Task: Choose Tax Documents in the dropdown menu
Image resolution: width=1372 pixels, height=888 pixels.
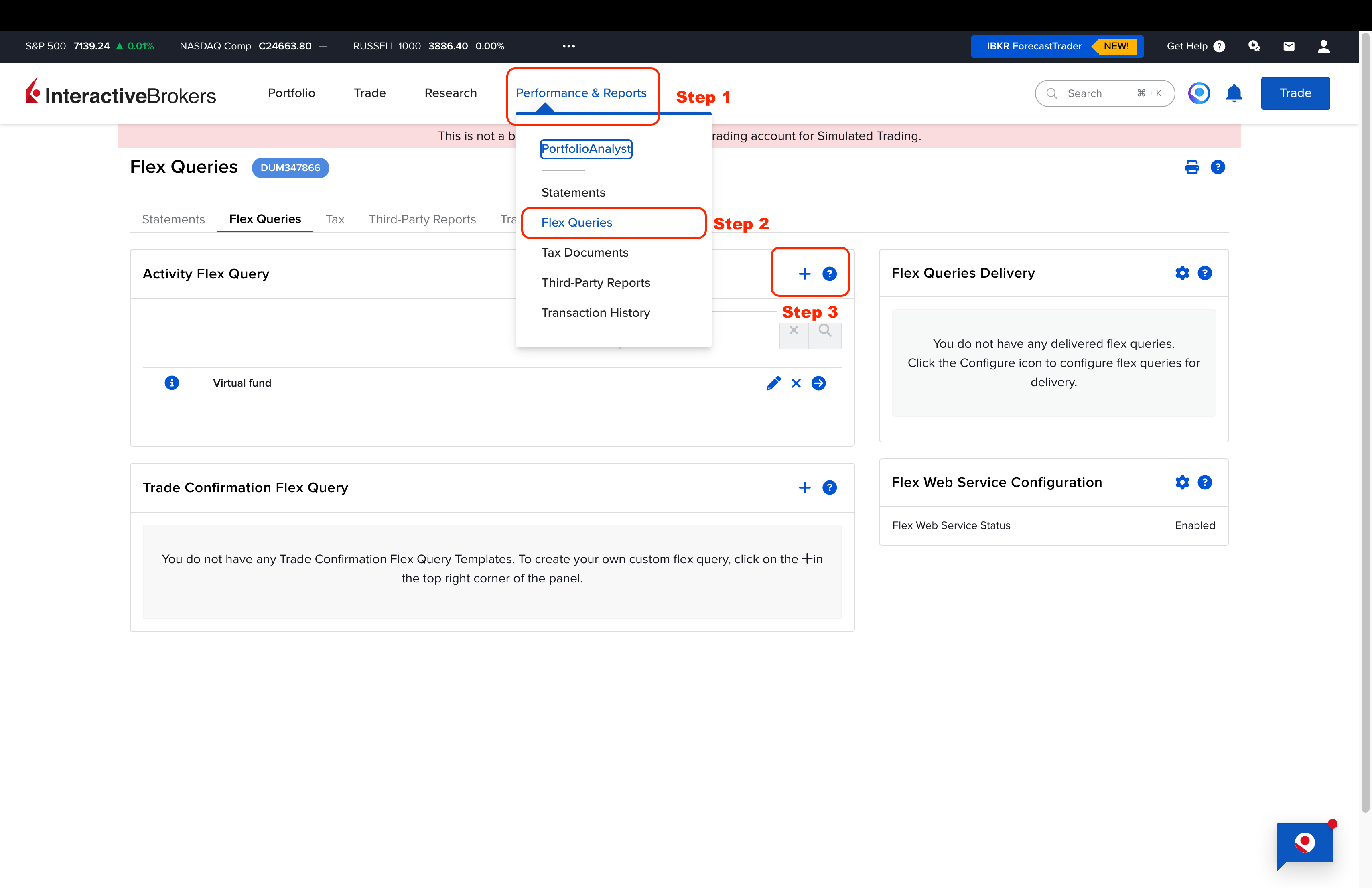Action: [585, 252]
